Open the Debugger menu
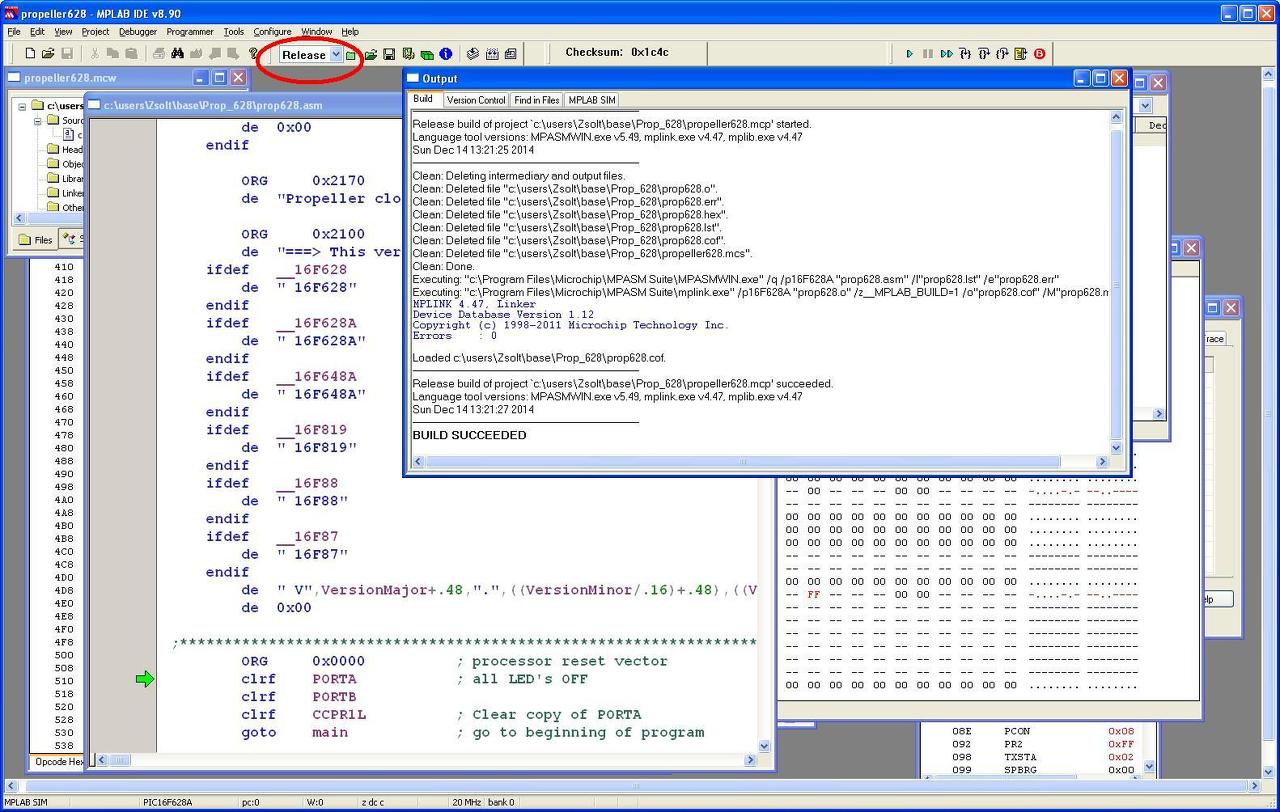 click(x=138, y=32)
